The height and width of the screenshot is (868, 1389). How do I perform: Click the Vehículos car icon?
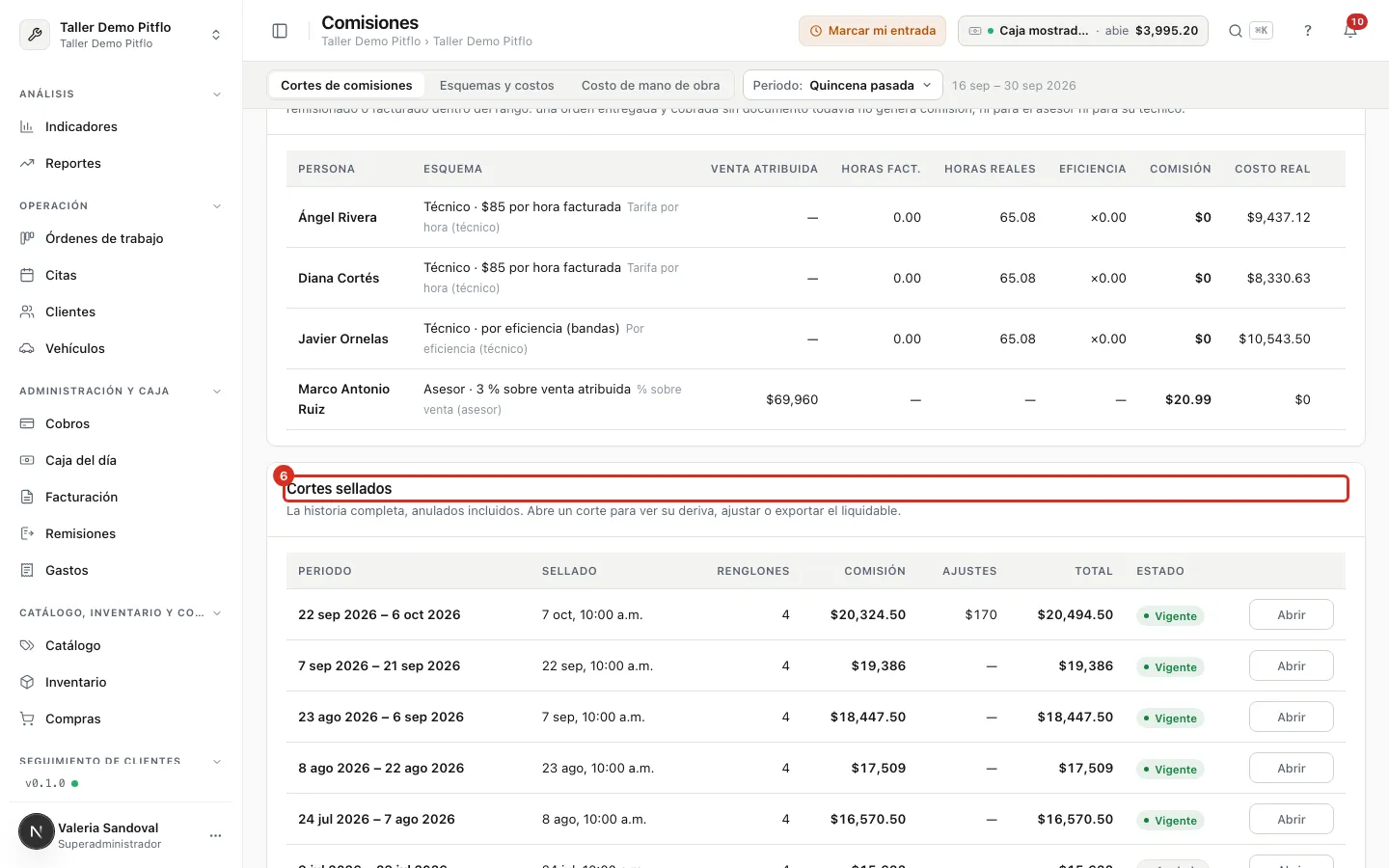click(27, 348)
